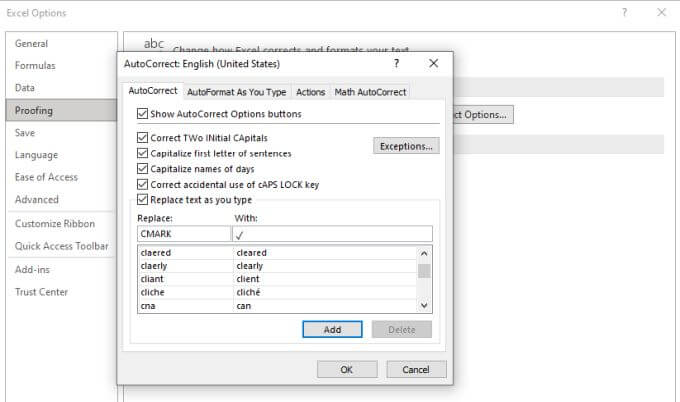Image resolution: width=680 pixels, height=402 pixels.
Task: Select the Actions tab
Action: [x=311, y=92]
